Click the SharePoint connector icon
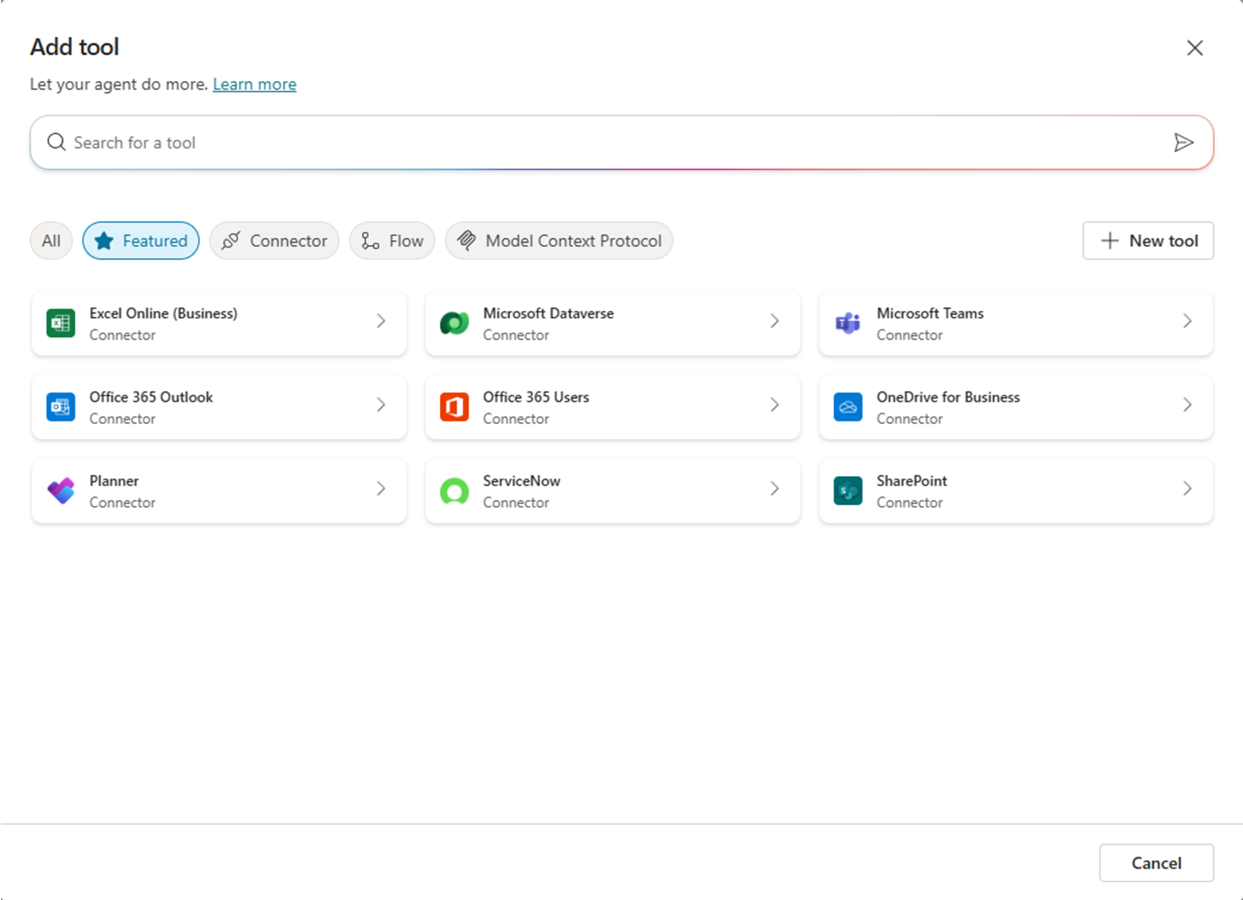This screenshot has width=1243, height=900. point(848,491)
